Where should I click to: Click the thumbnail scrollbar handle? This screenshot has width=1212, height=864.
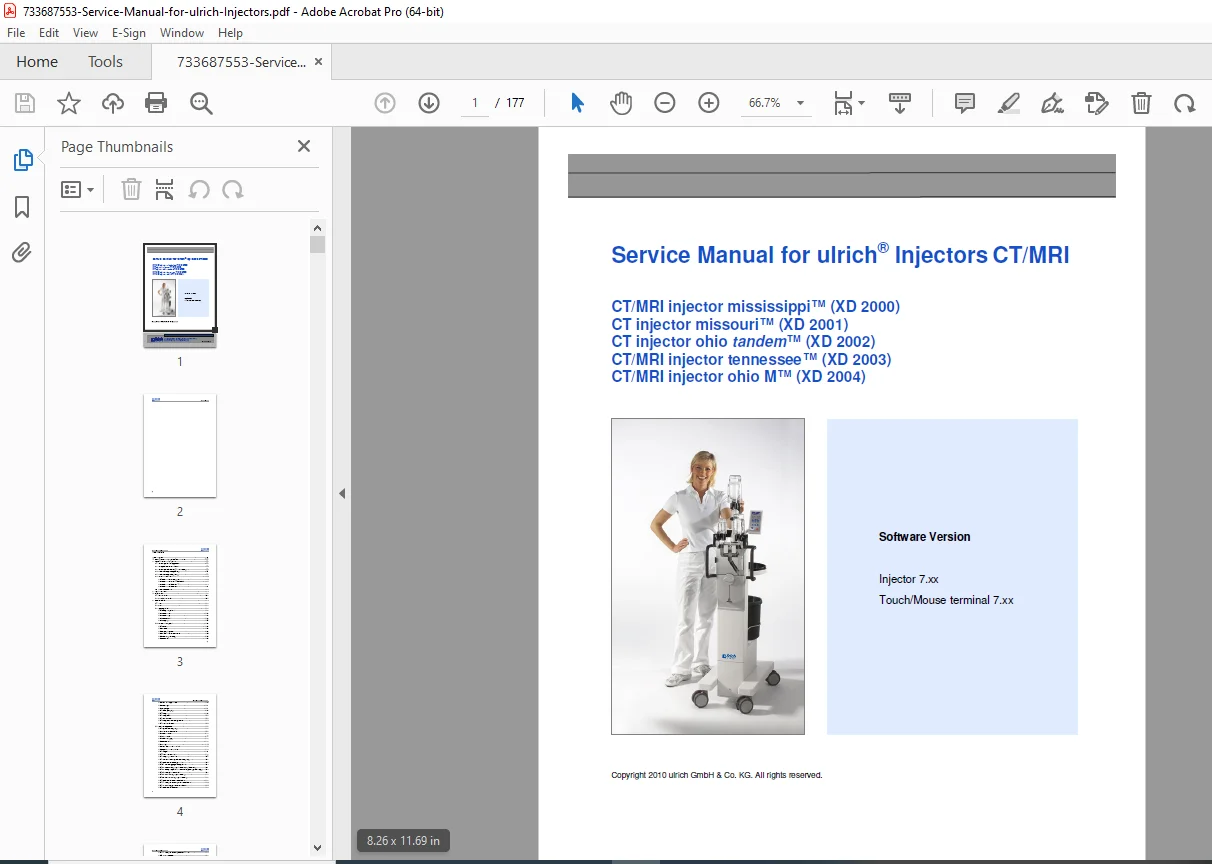pyautogui.click(x=317, y=244)
